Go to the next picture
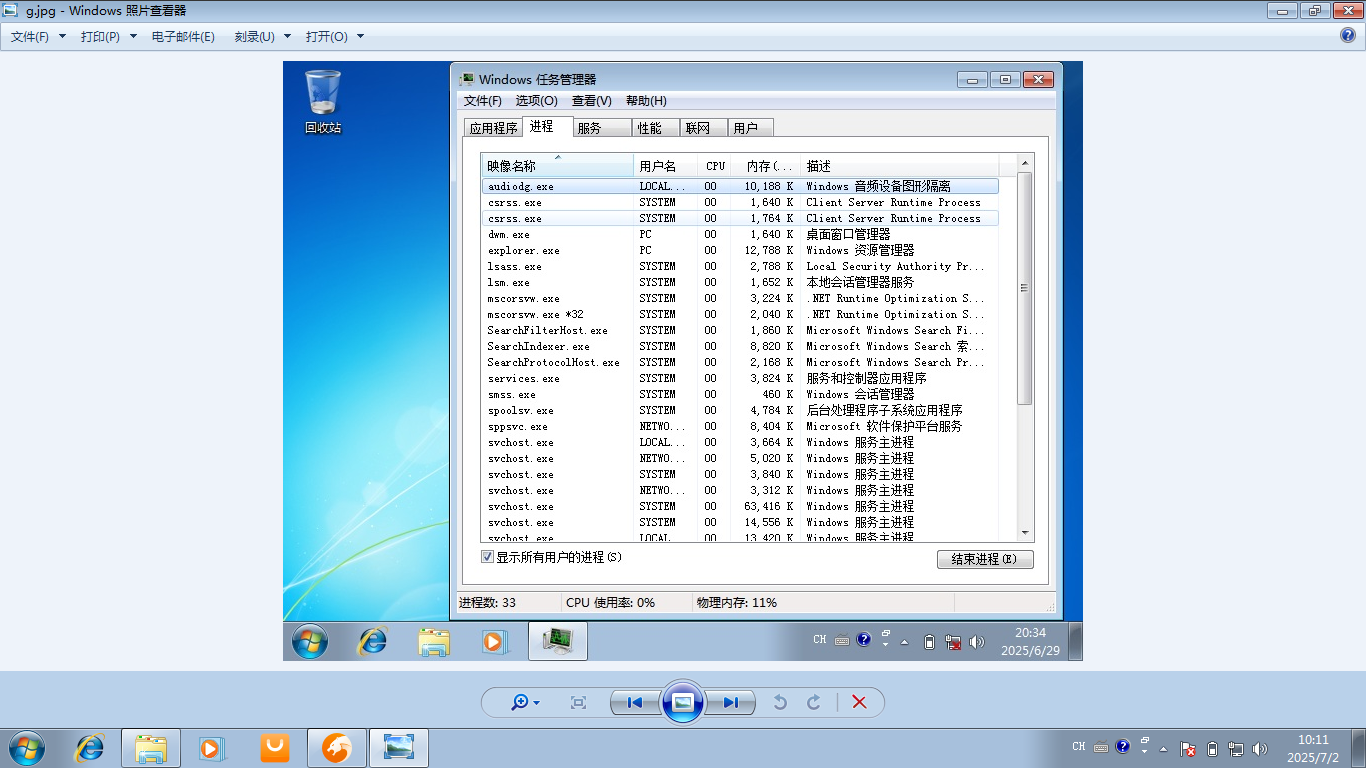Screen dimensions: 1366x768 (x=730, y=702)
